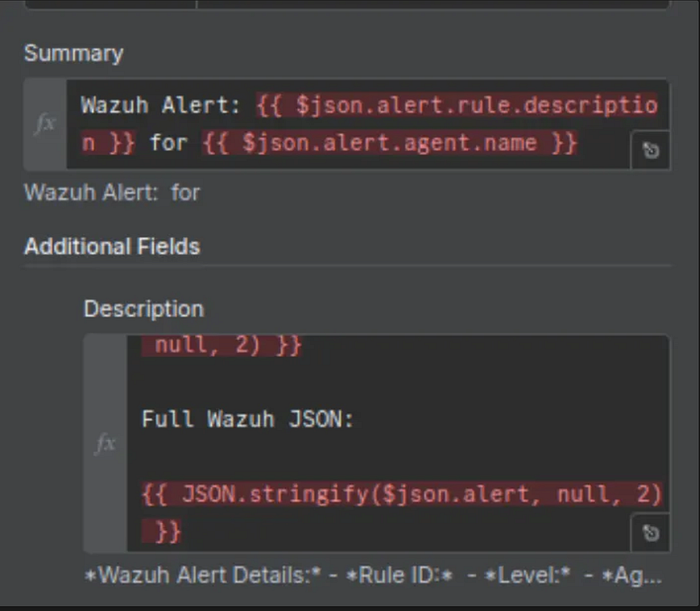Viewport: 700px width, 611px height.
Task: Click the fx icon beside Summary field
Action: pos(45,124)
